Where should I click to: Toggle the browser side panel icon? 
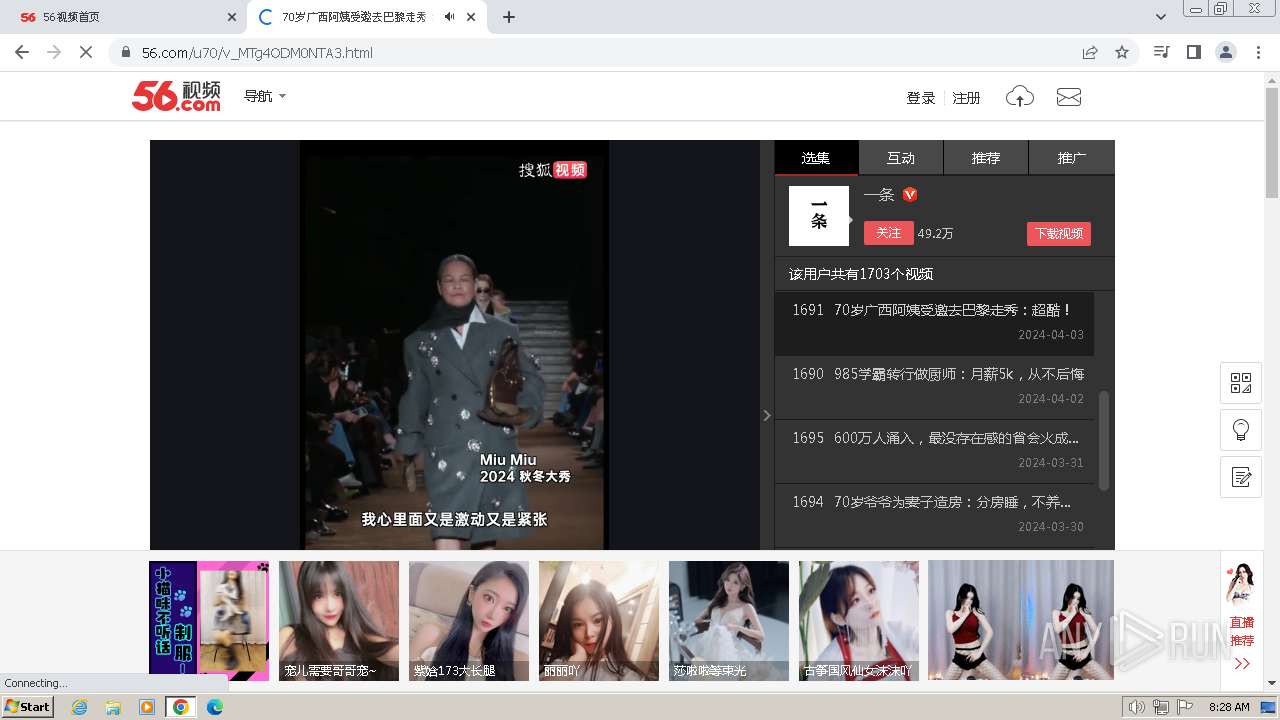click(x=1193, y=52)
